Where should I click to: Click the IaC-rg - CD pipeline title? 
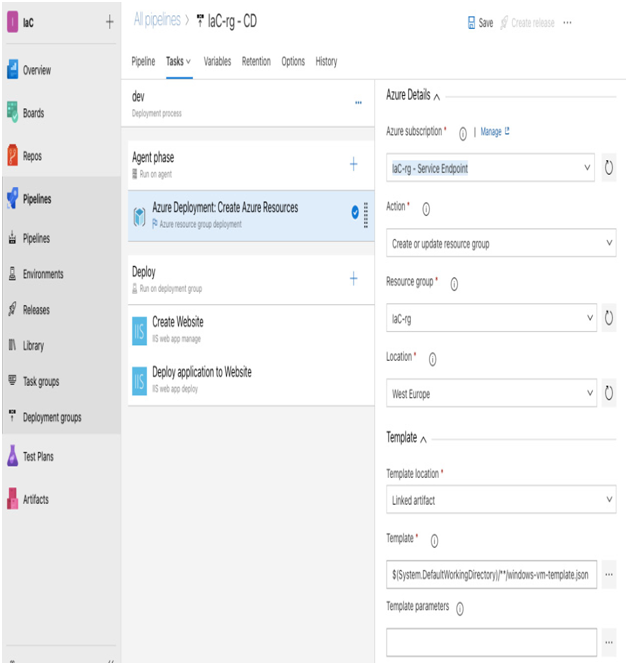pos(232,21)
